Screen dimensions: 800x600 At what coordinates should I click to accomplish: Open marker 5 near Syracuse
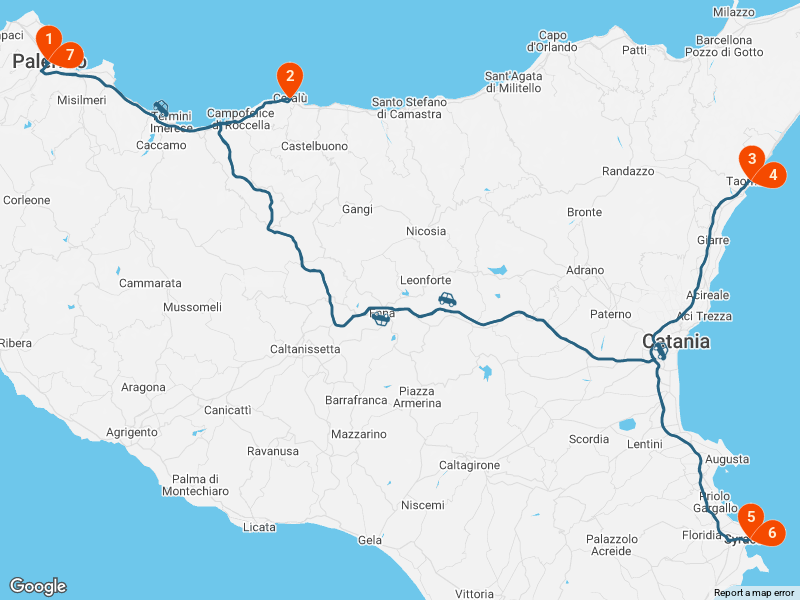coord(751,518)
